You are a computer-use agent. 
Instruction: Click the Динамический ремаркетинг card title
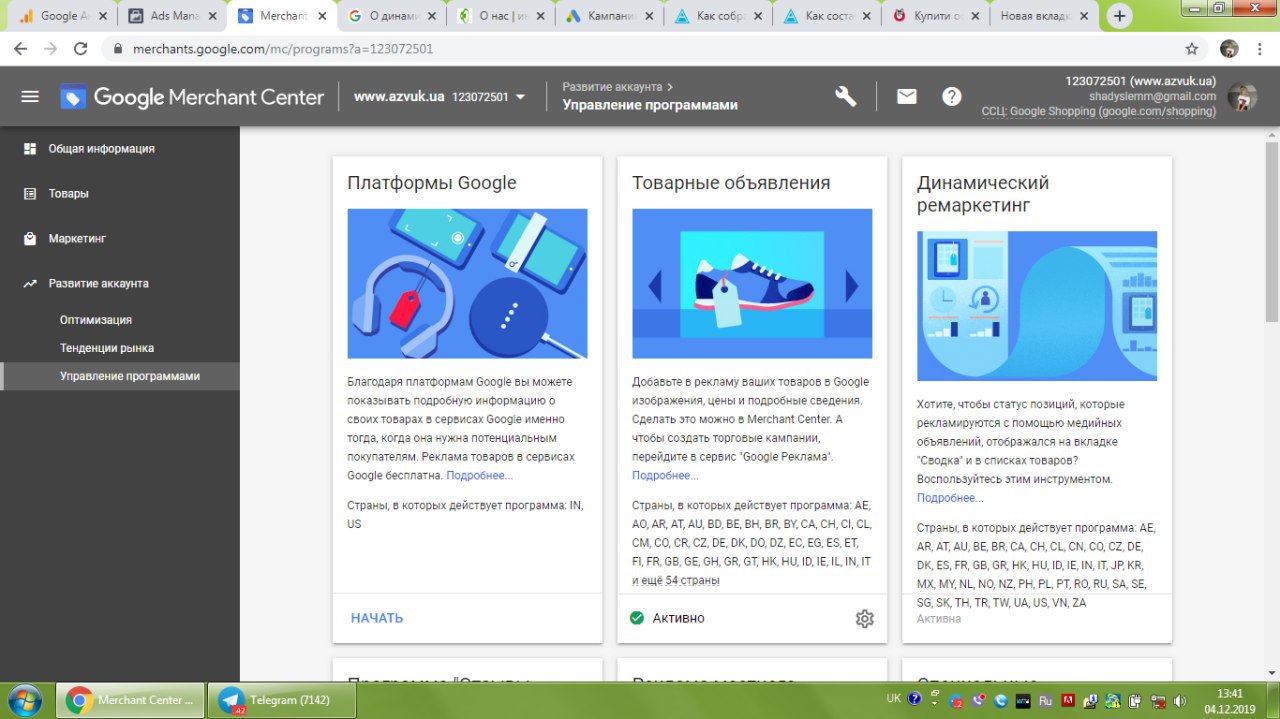[x=983, y=194]
